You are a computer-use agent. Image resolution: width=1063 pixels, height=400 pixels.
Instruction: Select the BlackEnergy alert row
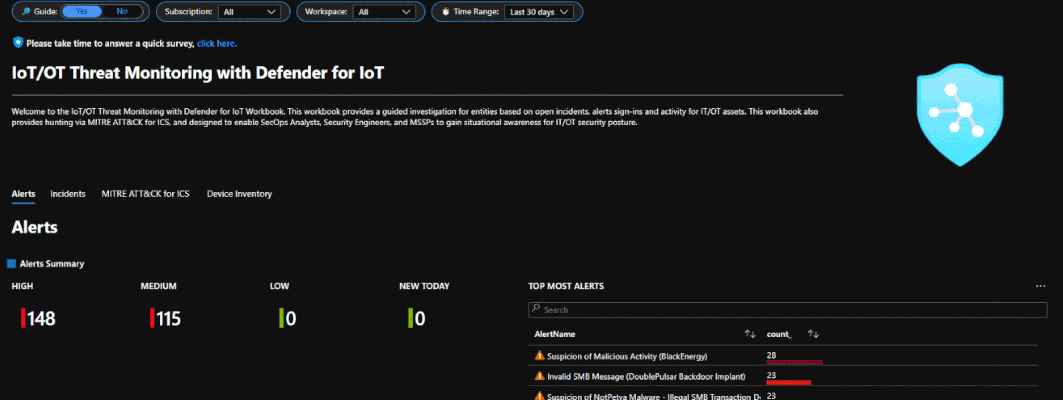tap(784, 355)
